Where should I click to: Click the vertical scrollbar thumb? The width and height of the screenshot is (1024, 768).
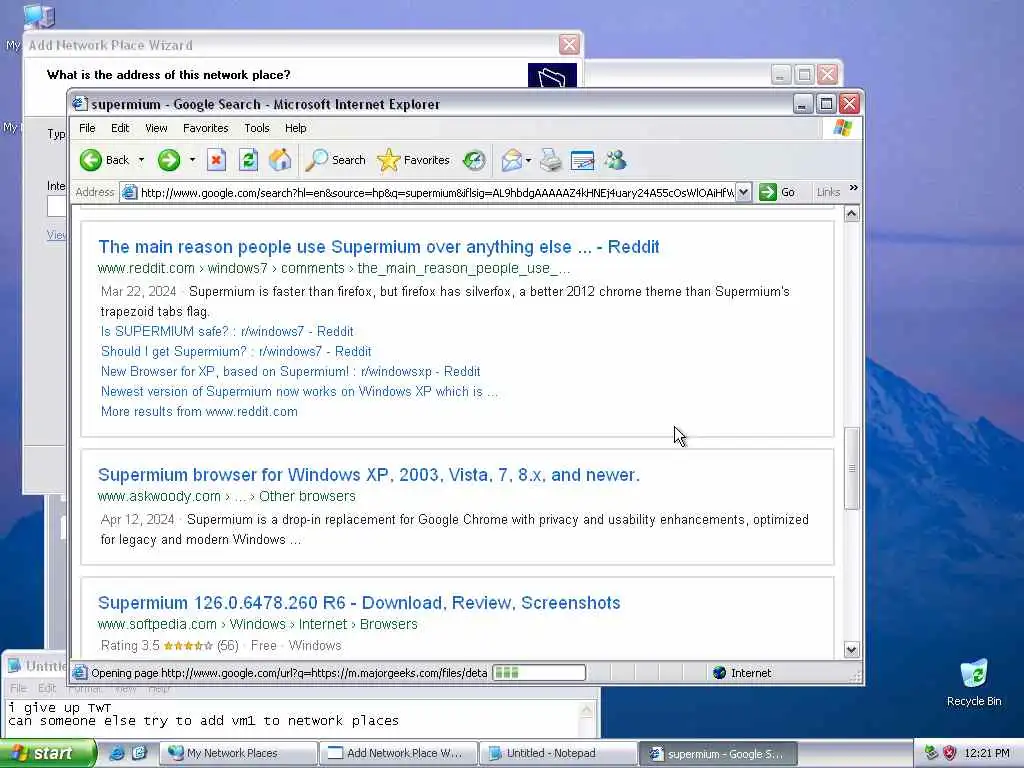[852, 468]
